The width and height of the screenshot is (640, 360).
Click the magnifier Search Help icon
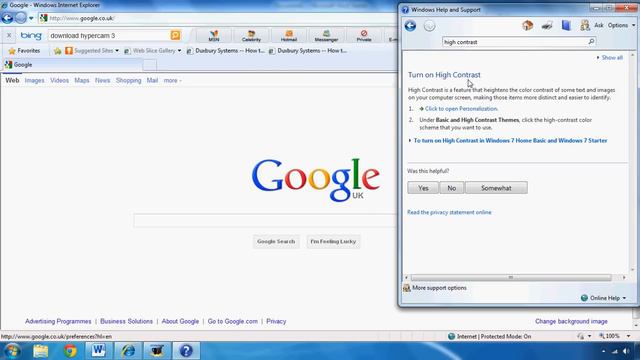coord(591,41)
